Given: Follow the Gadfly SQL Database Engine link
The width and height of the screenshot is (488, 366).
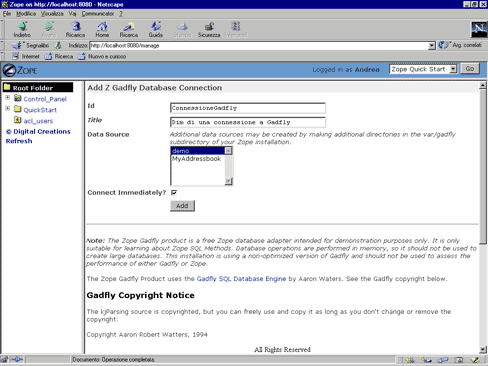Looking at the screenshot, I should pos(241,279).
